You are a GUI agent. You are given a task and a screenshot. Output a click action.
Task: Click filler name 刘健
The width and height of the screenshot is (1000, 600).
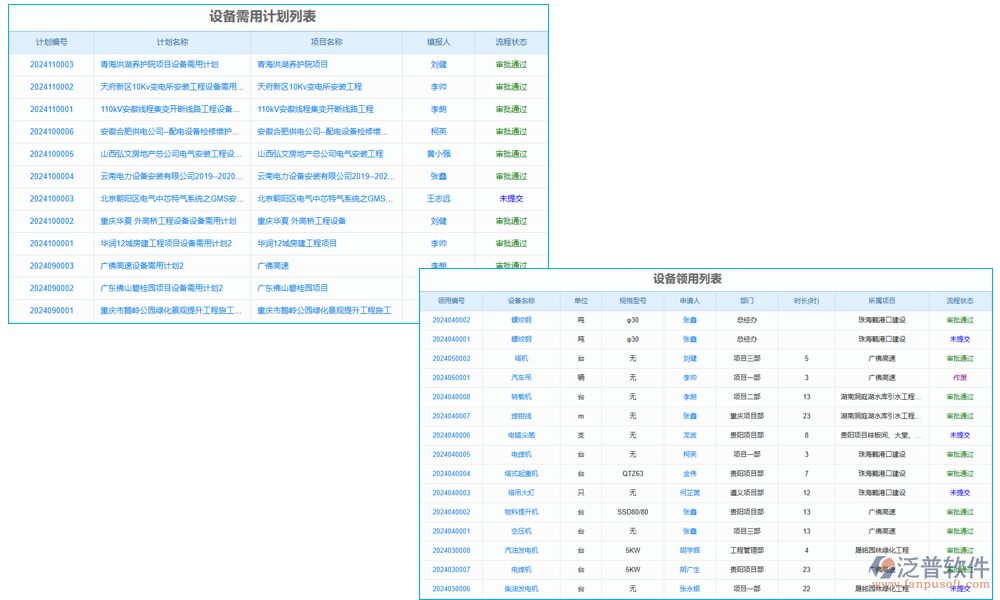coord(438,64)
